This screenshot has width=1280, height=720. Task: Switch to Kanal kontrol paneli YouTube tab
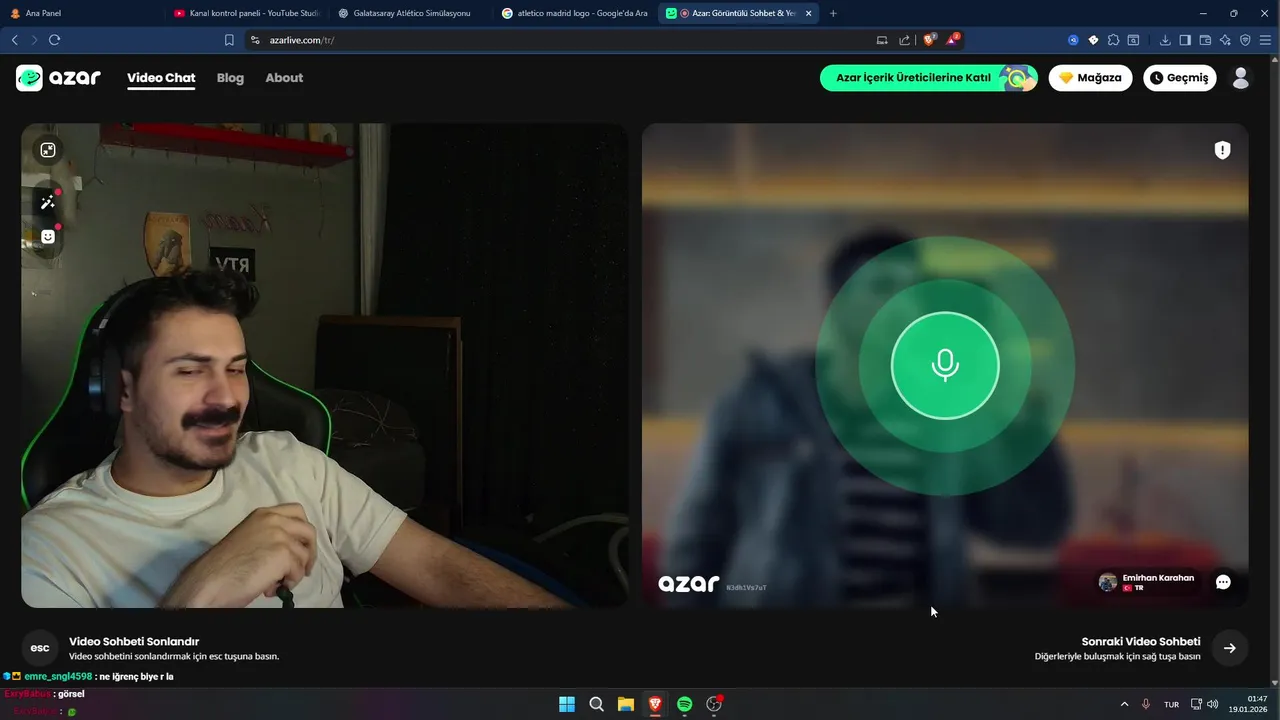(245, 13)
